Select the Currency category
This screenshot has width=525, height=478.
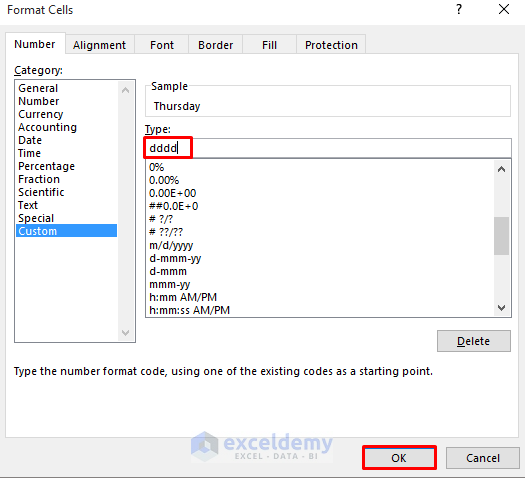click(67, 114)
